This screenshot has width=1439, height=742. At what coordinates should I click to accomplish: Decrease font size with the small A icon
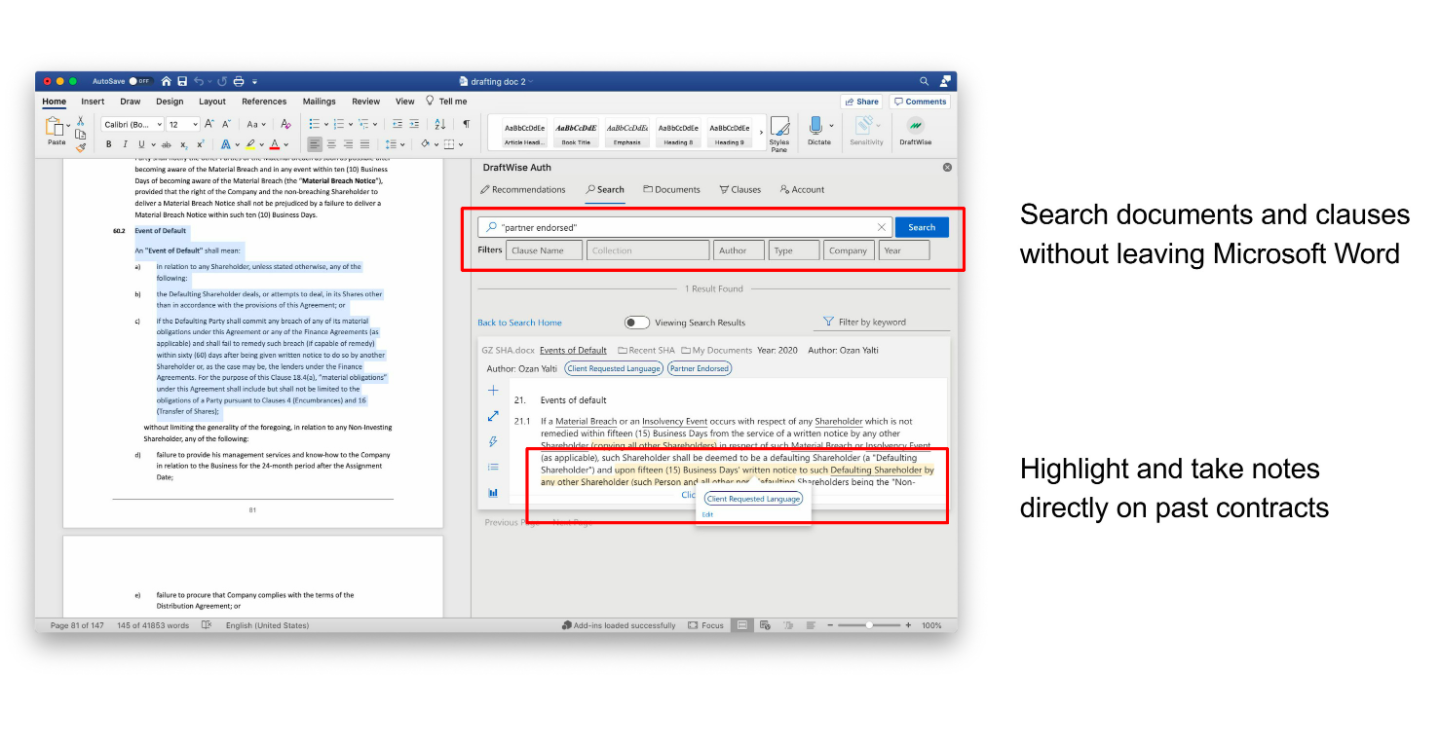pos(226,124)
